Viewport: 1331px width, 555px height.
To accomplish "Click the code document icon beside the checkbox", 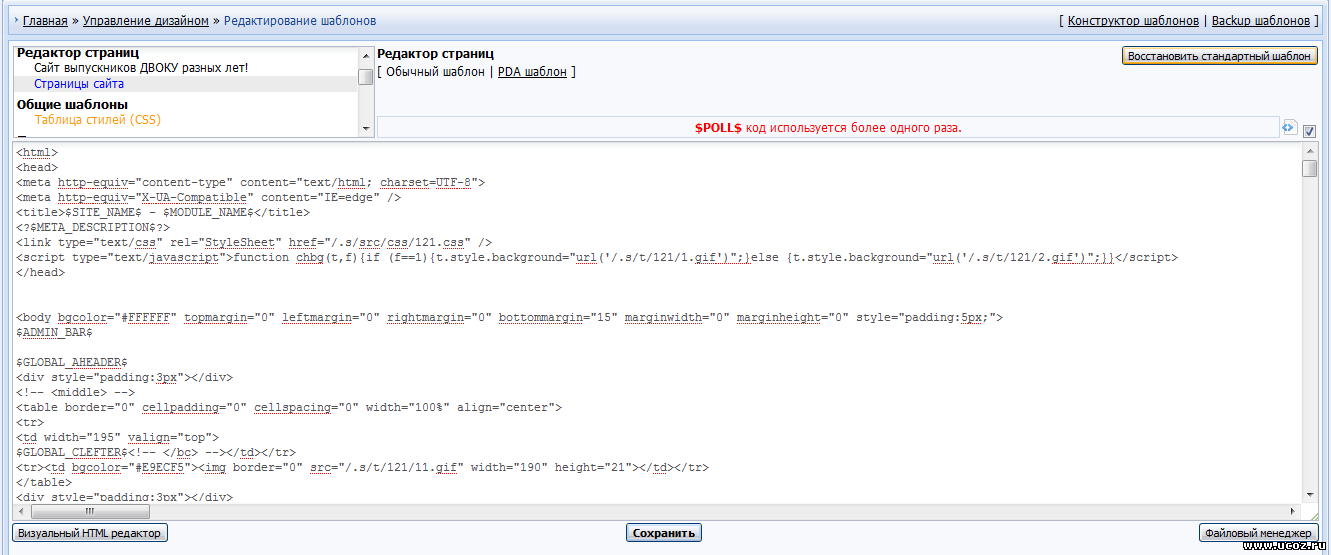I will [x=1289, y=128].
